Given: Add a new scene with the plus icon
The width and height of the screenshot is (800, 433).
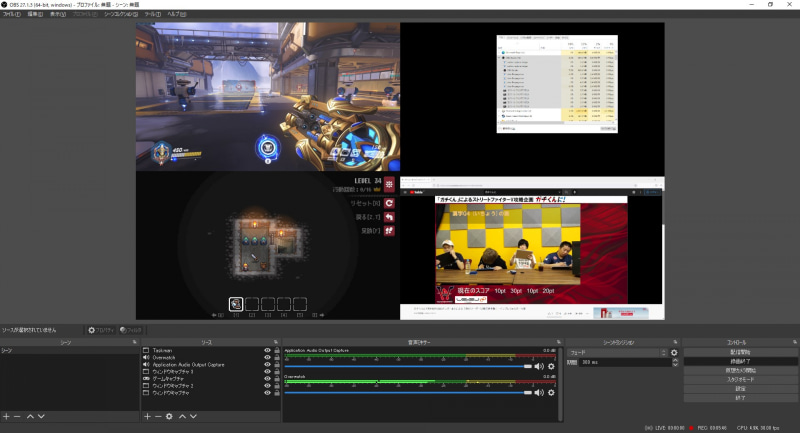Looking at the screenshot, I should [6, 417].
